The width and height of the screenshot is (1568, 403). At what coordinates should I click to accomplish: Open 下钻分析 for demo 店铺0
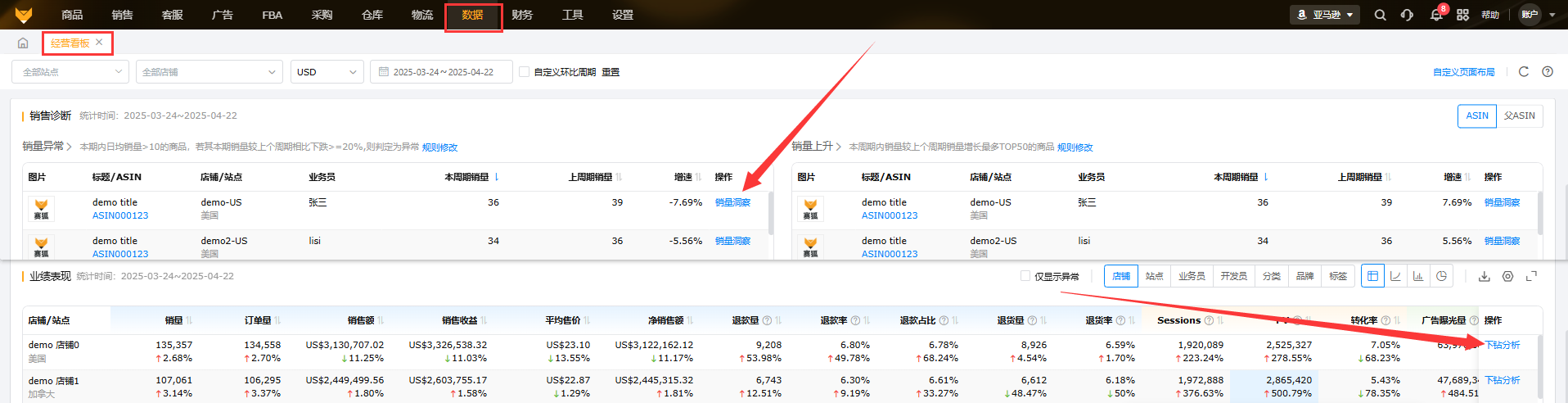(x=1502, y=345)
